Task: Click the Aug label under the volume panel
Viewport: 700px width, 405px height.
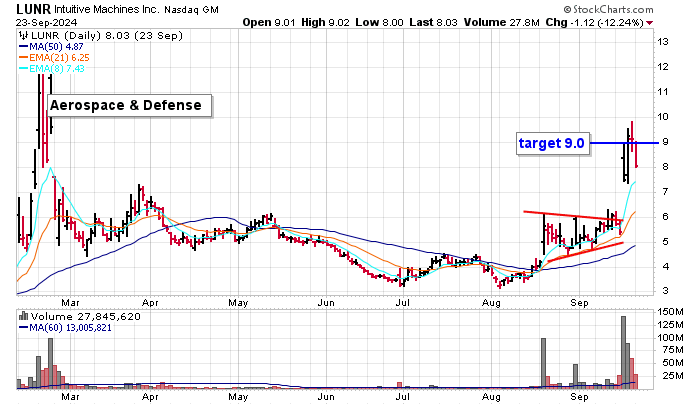Action: coord(492,397)
